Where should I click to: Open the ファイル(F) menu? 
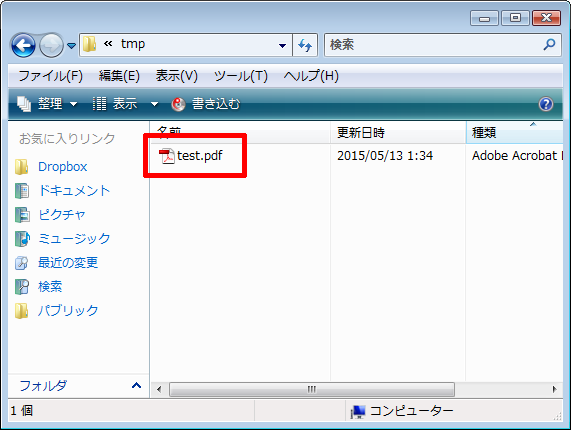[51, 76]
